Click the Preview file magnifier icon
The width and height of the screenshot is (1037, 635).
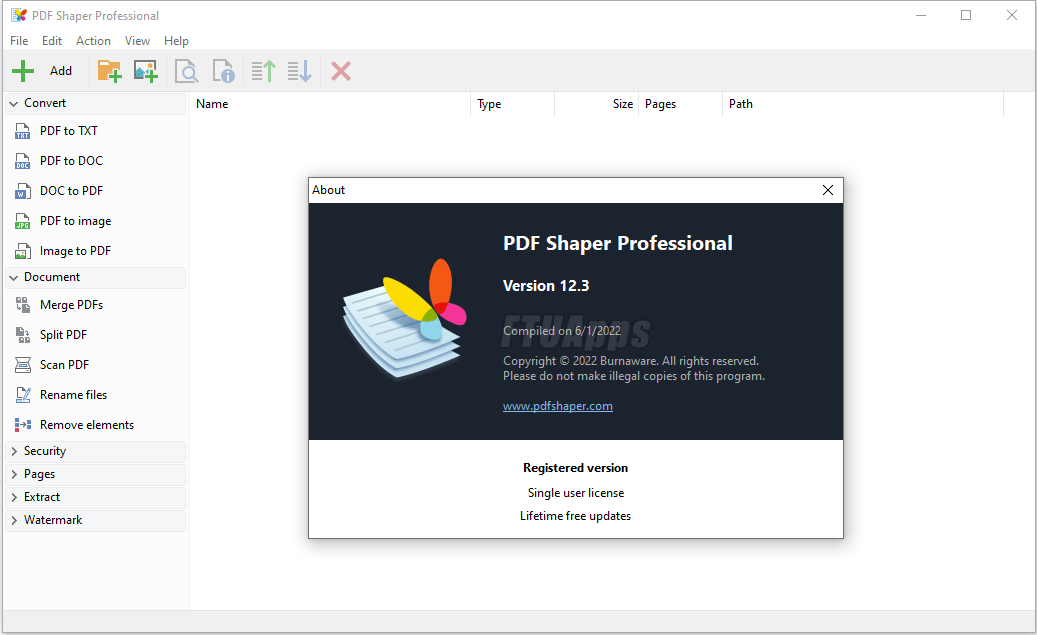point(187,71)
